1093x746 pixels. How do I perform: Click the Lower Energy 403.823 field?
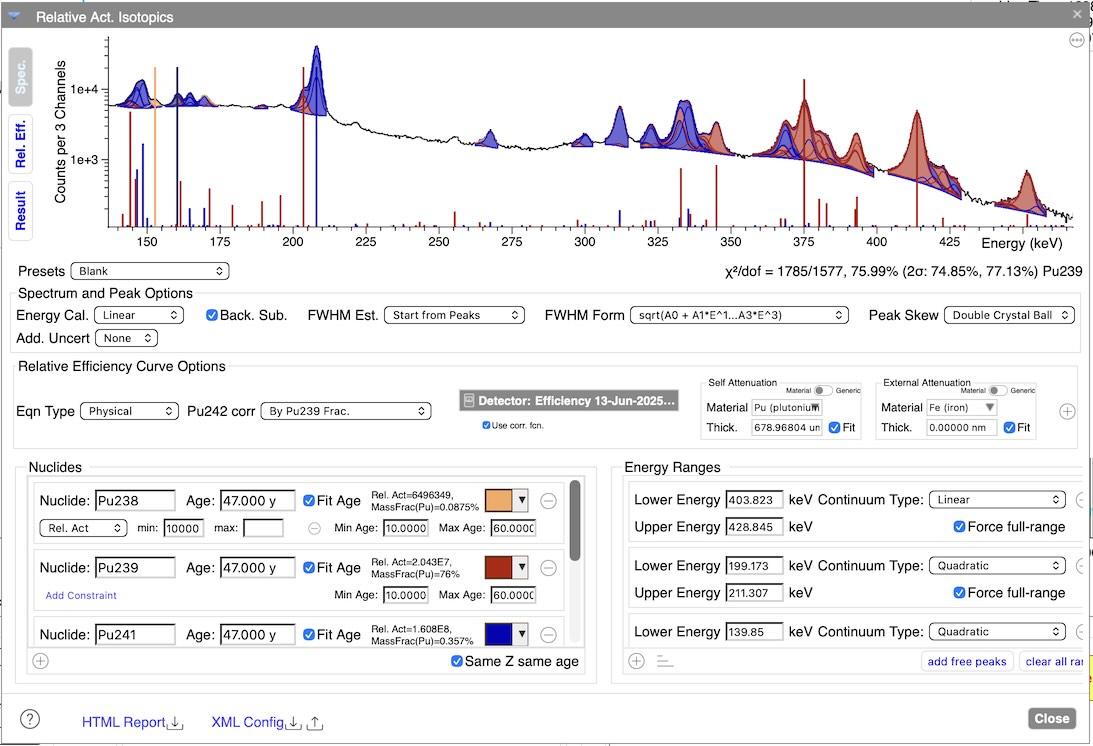[754, 500]
